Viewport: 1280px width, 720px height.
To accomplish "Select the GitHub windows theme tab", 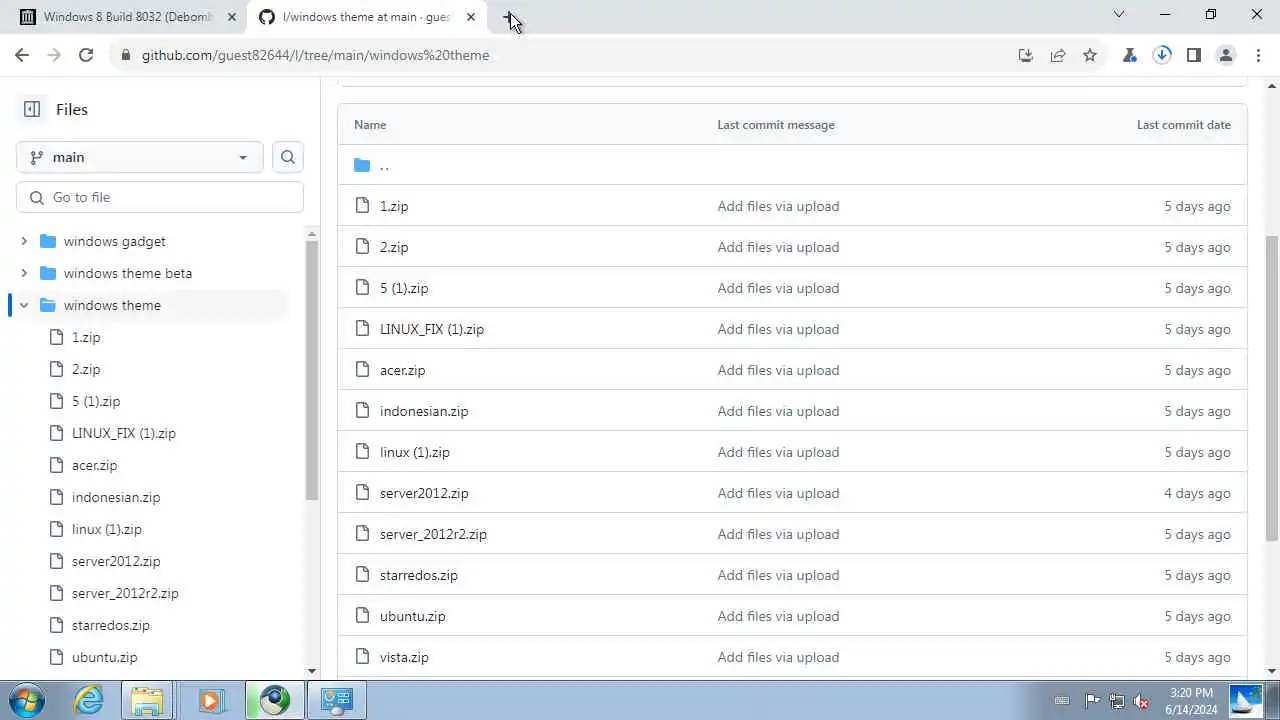I will tap(366, 17).
